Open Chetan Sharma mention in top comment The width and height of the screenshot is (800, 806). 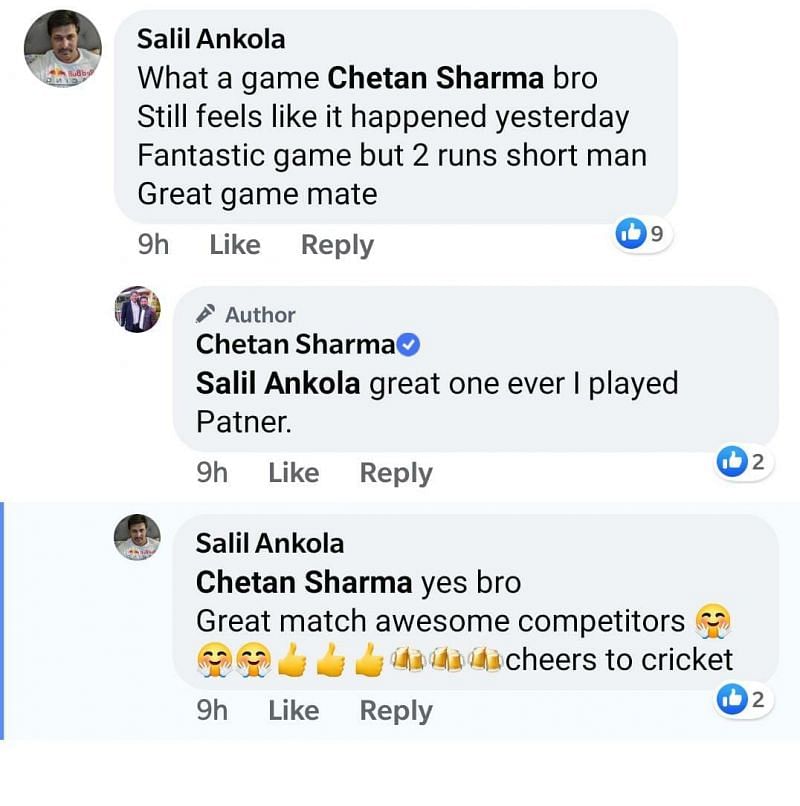(x=436, y=77)
